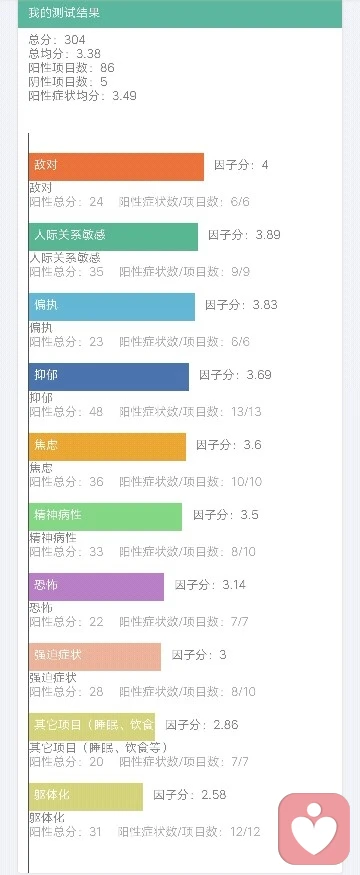Select the 其它项目（睡眠、饮食 bar
Screen dimensions: 360x875
[x=92, y=727]
